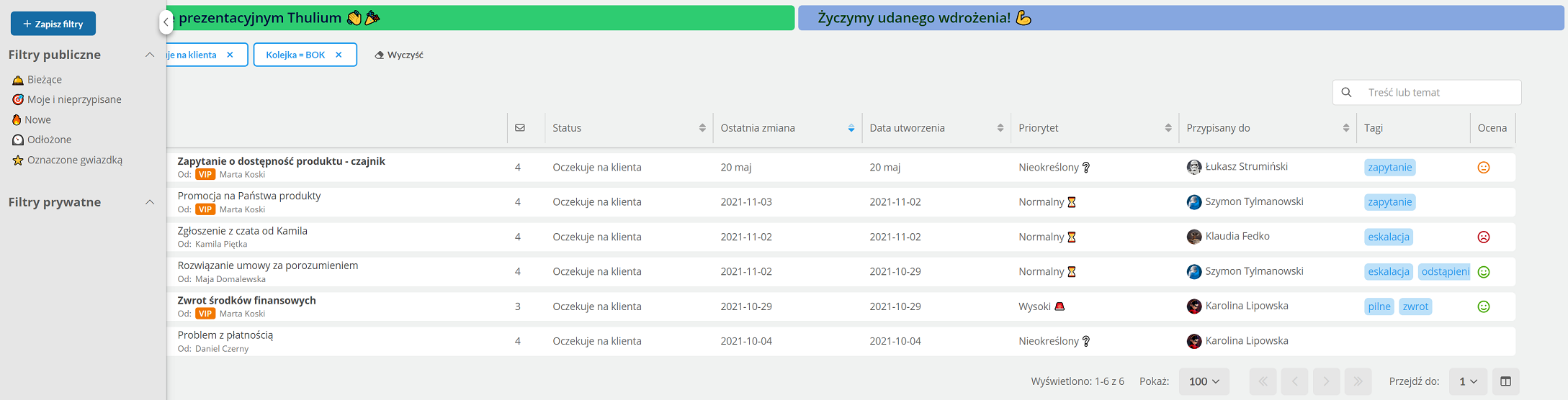1568x400 pixels.
Task: Collapse the sidebar with the chevron handle
Action: coord(166,22)
